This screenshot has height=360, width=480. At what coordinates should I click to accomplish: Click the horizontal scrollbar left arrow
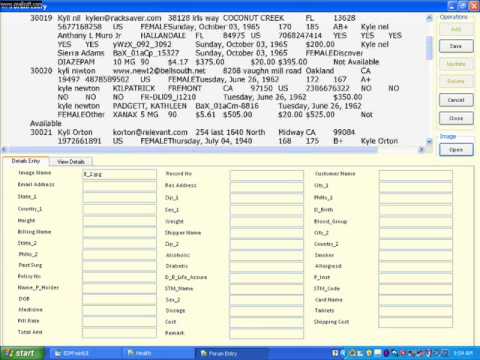coord(4,149)
